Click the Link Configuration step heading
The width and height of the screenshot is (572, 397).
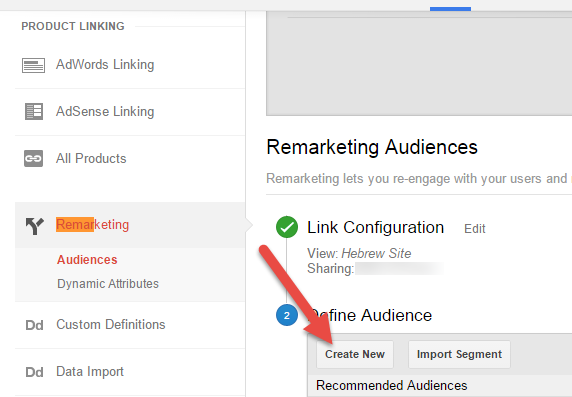tap(376, 227)
